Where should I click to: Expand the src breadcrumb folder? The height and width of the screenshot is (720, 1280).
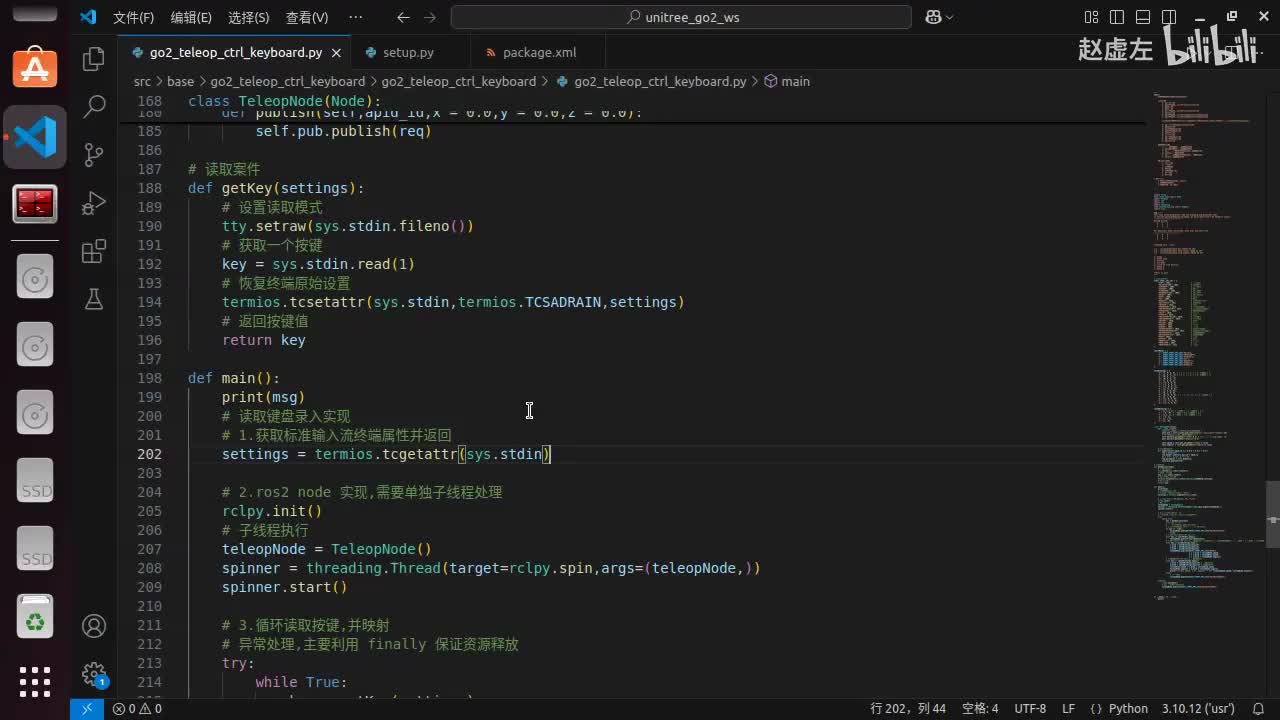[x=142, y=81]
